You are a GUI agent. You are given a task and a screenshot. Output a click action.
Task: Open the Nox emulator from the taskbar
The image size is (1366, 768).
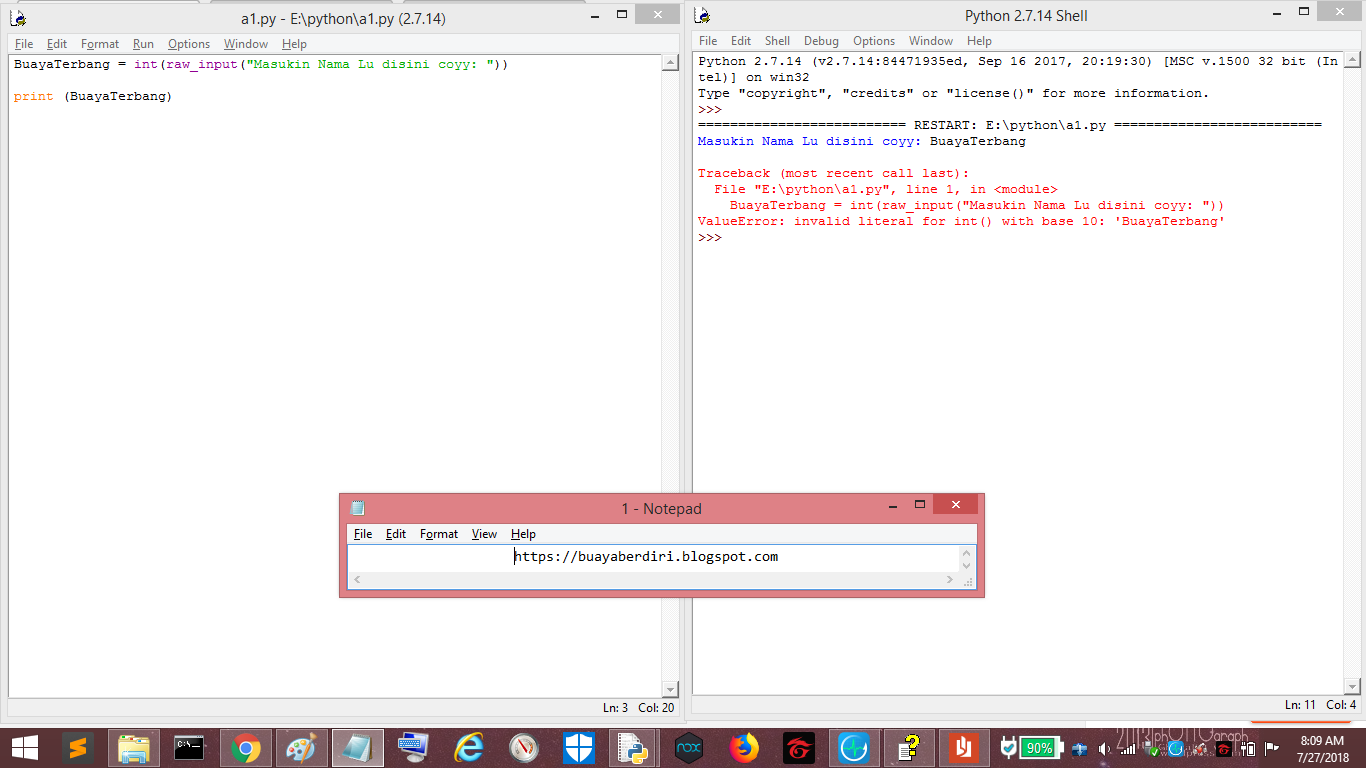(687, 747)
